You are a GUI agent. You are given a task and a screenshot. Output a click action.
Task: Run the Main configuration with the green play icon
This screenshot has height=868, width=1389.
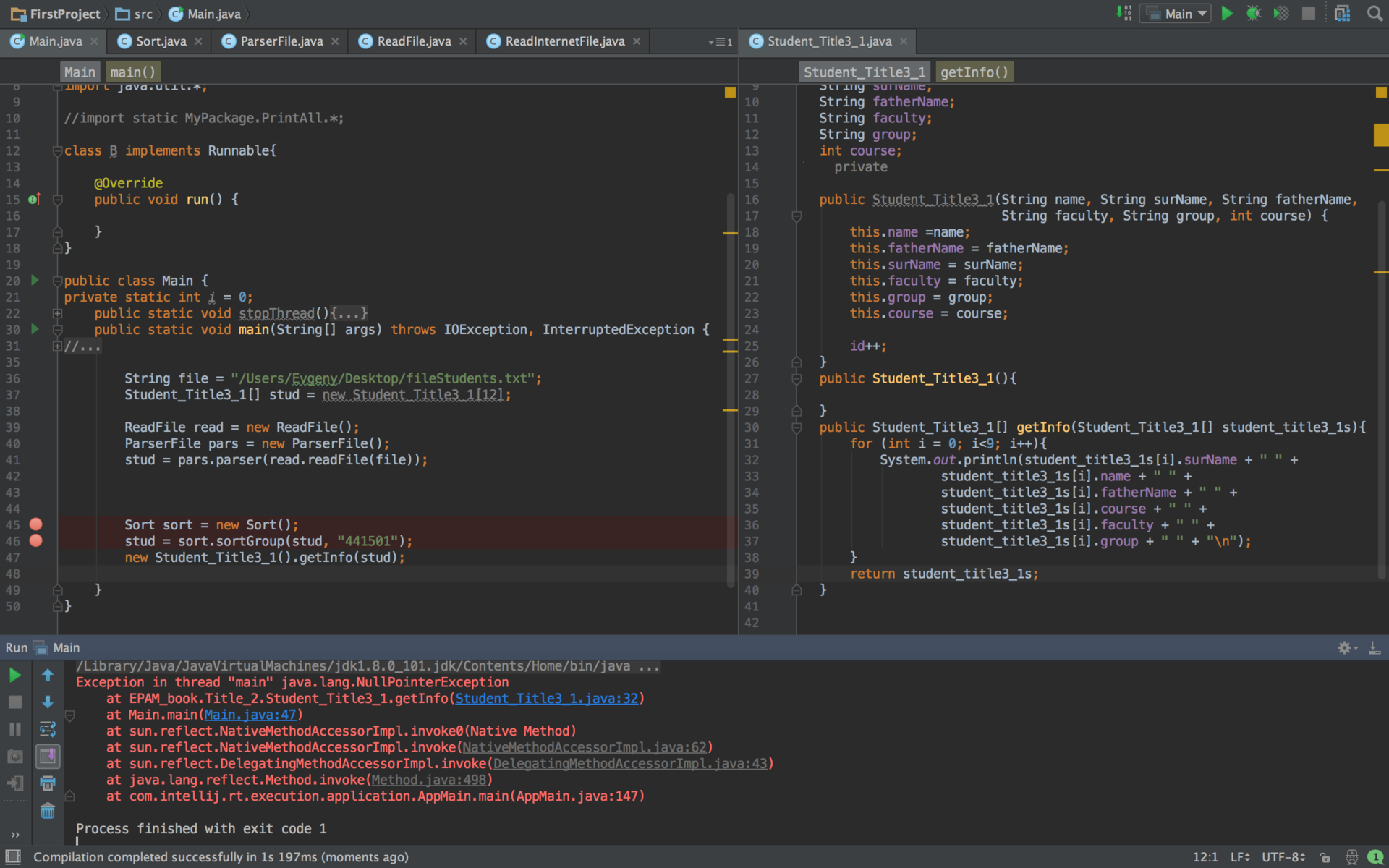click(1227, 13)
